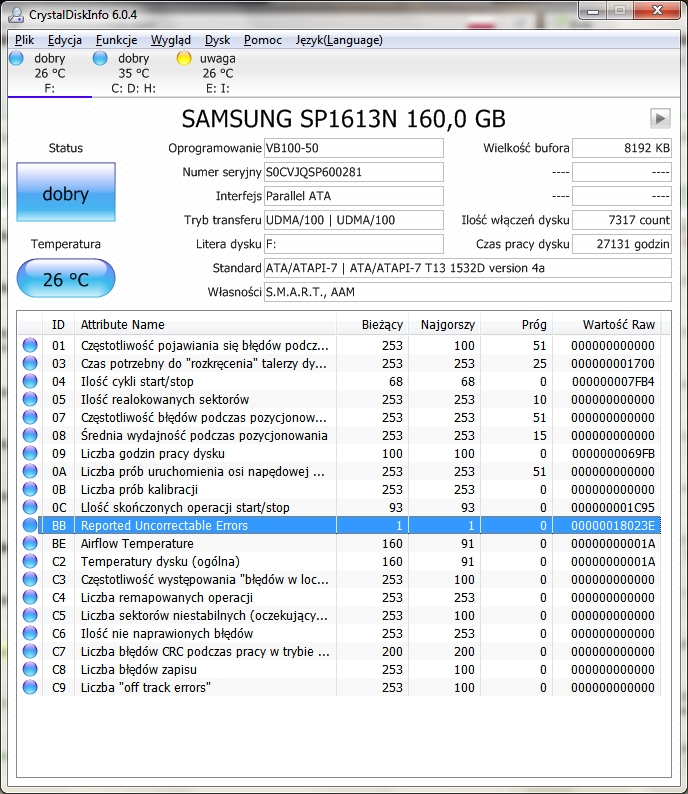Click the status orb of attribute C2
The height and width of the screenshot is (794, 688).
30,561
